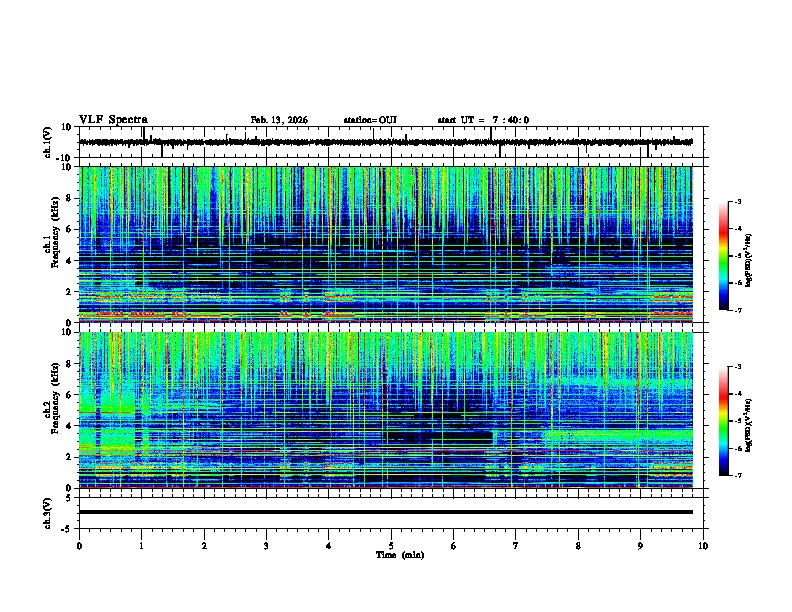Click the ch.1 color bar log(PSD) units label
Image resolution: width=792 pixels, height=612 pixels.
point(749,260)
